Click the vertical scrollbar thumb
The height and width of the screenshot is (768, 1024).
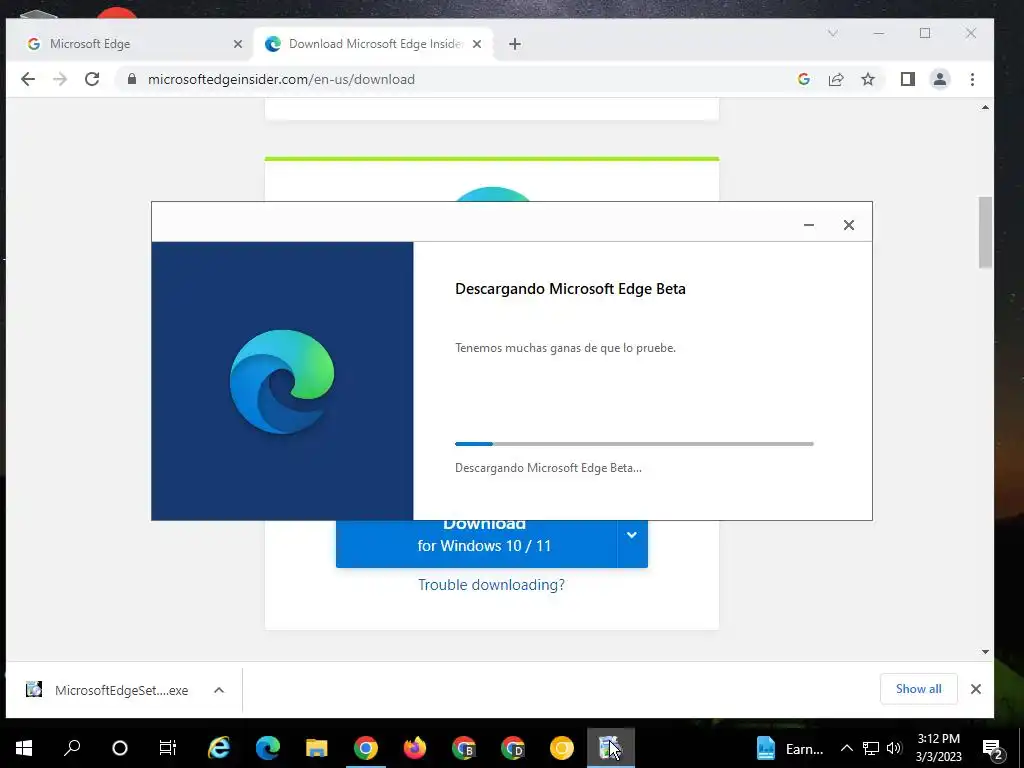[985, 232]
